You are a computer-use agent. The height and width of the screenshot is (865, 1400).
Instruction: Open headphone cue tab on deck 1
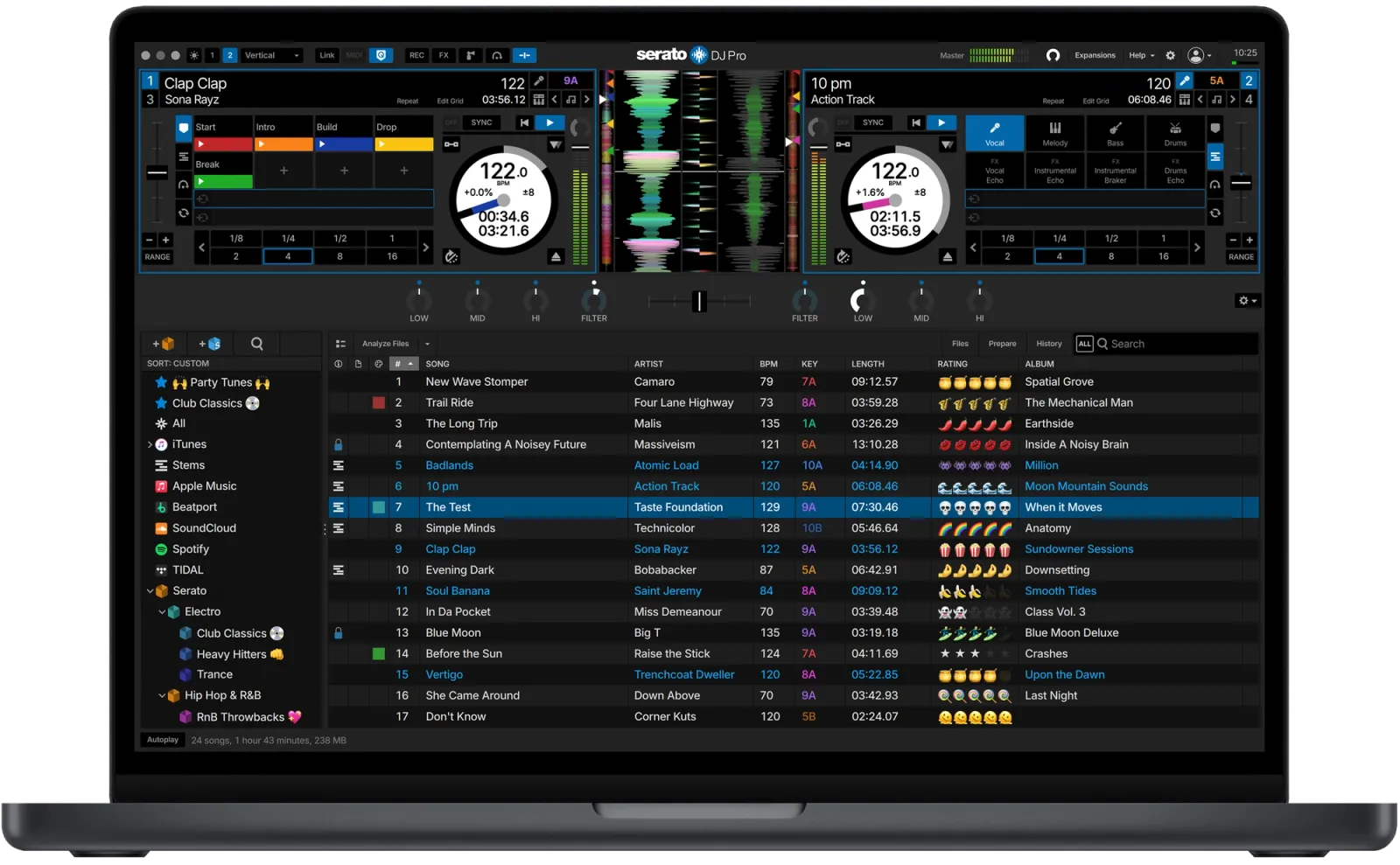coord(184,185)
